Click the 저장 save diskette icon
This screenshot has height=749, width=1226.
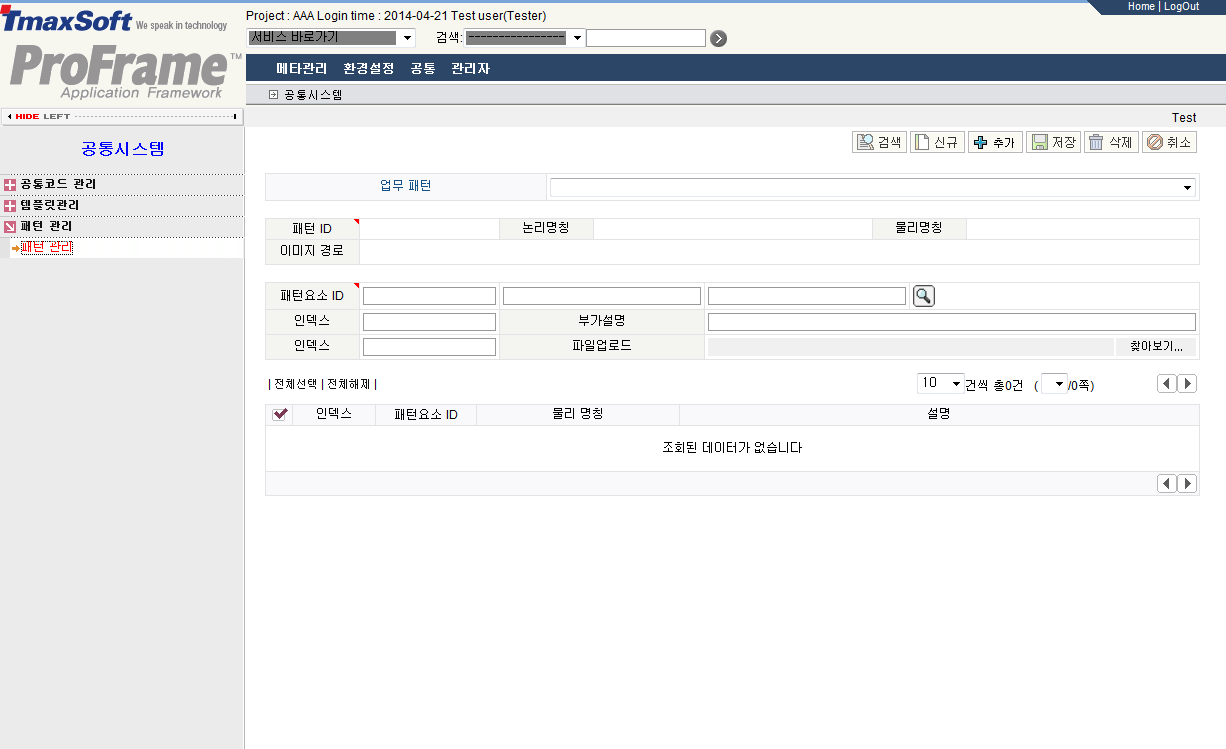[x=1053, y=141]
